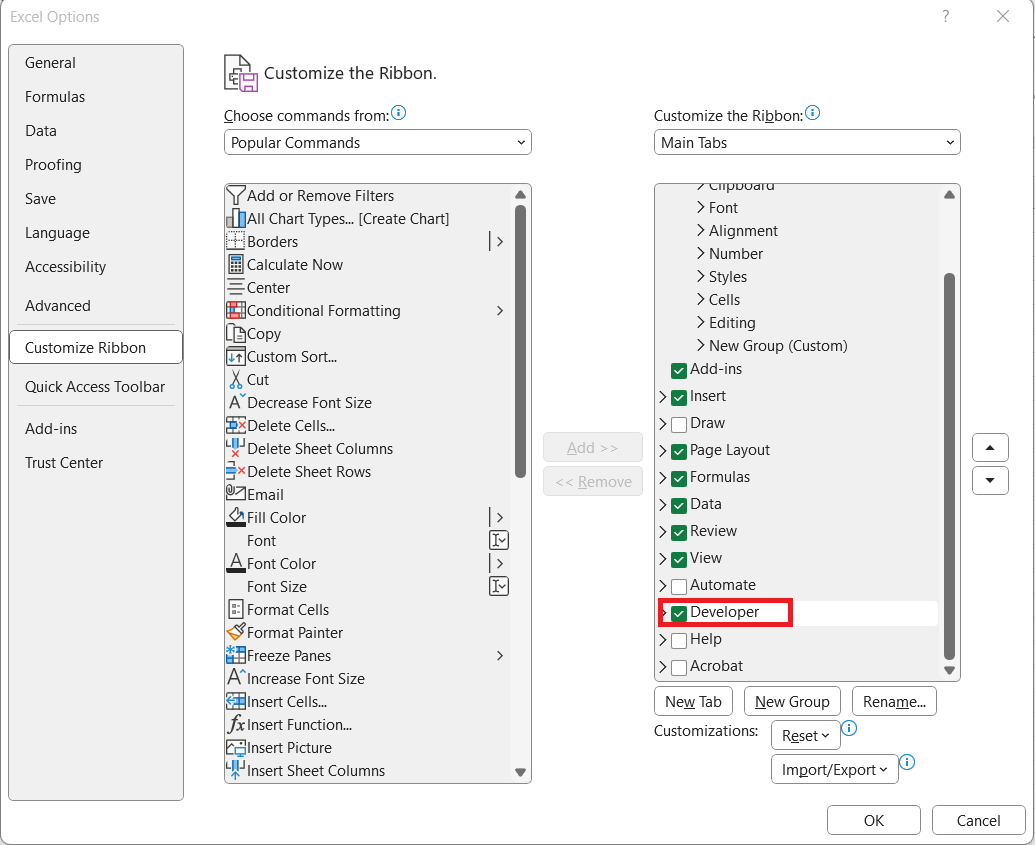1035x845 pixels.
Task: Click the Insert Sheet Columns icon
Action: click(x=236, y=770)
